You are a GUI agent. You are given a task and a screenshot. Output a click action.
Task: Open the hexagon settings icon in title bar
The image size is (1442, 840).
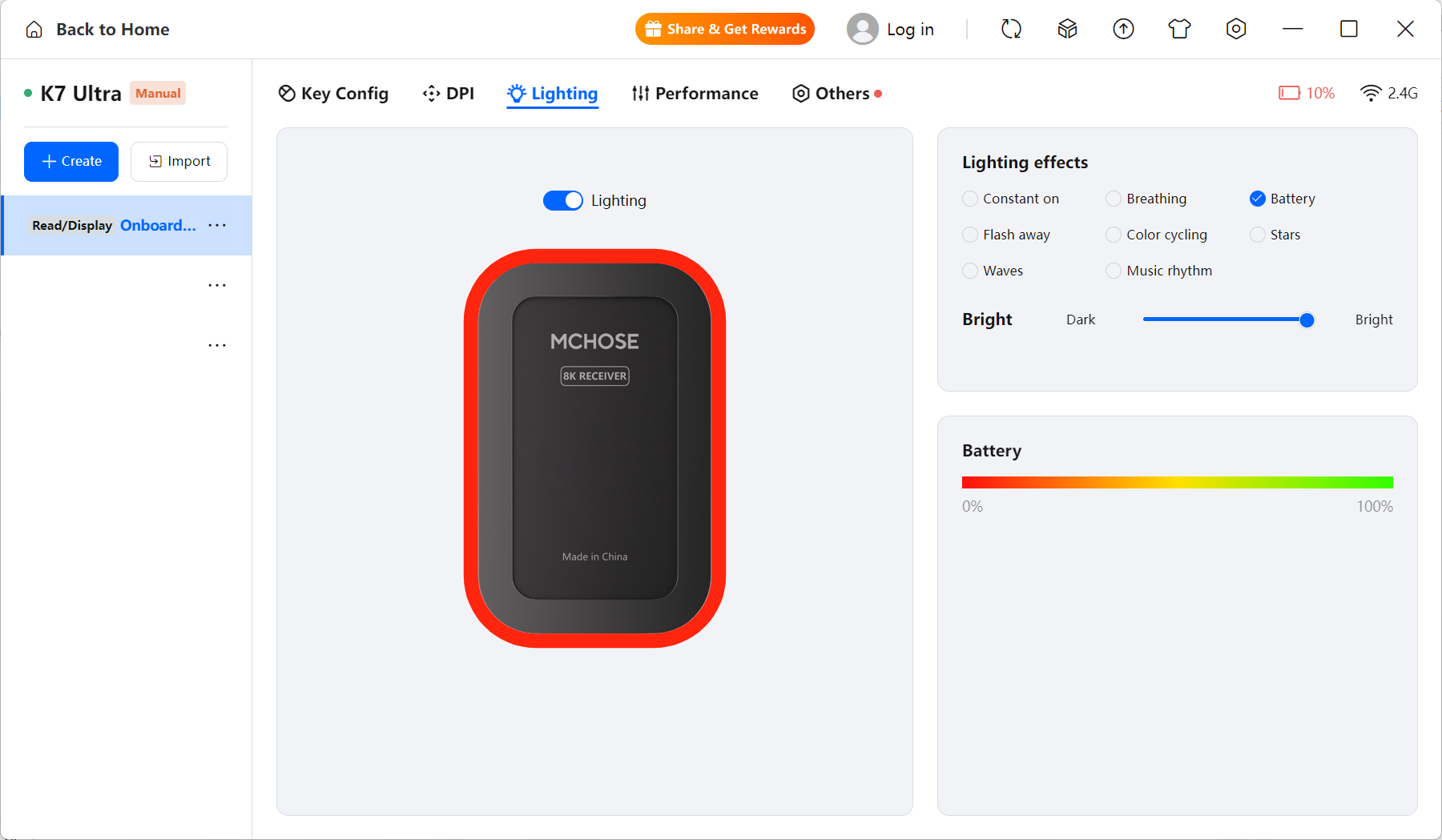1236,30
